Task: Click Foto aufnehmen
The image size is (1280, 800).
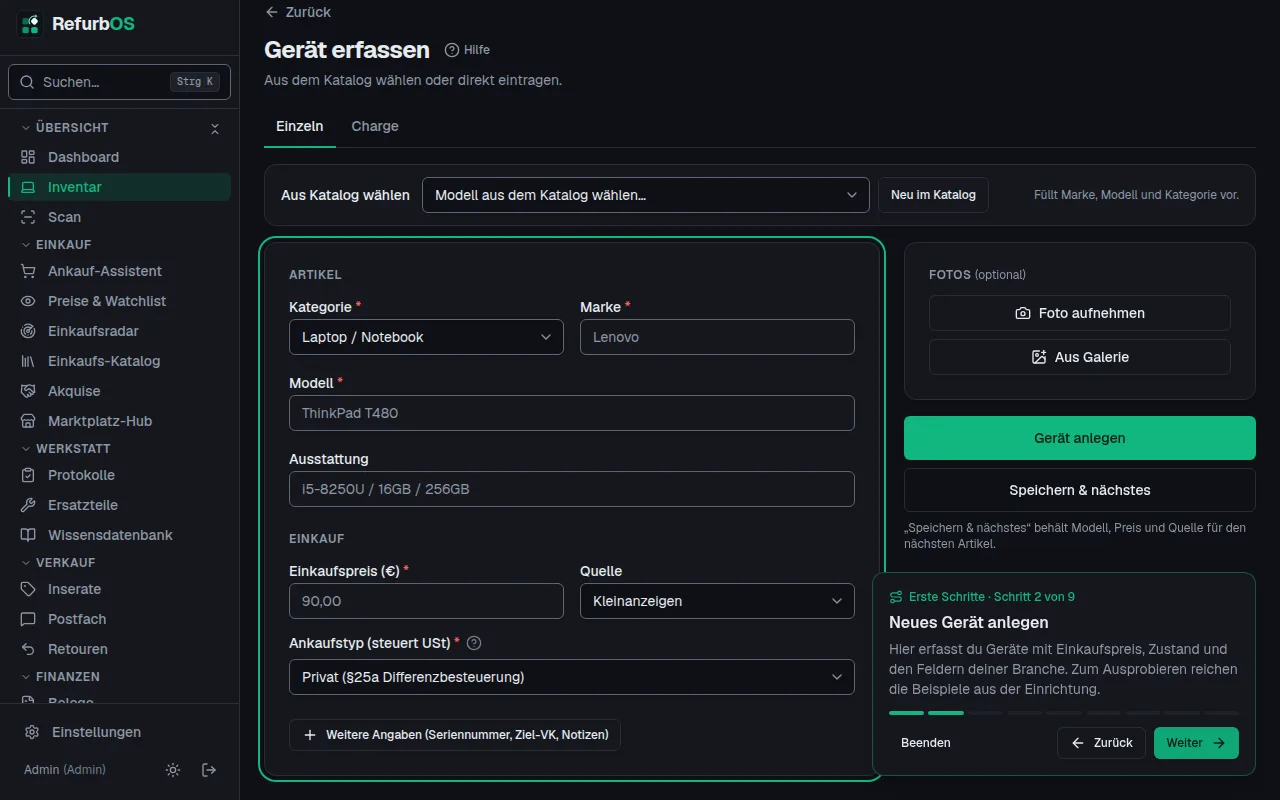Action: [1080, 313]
